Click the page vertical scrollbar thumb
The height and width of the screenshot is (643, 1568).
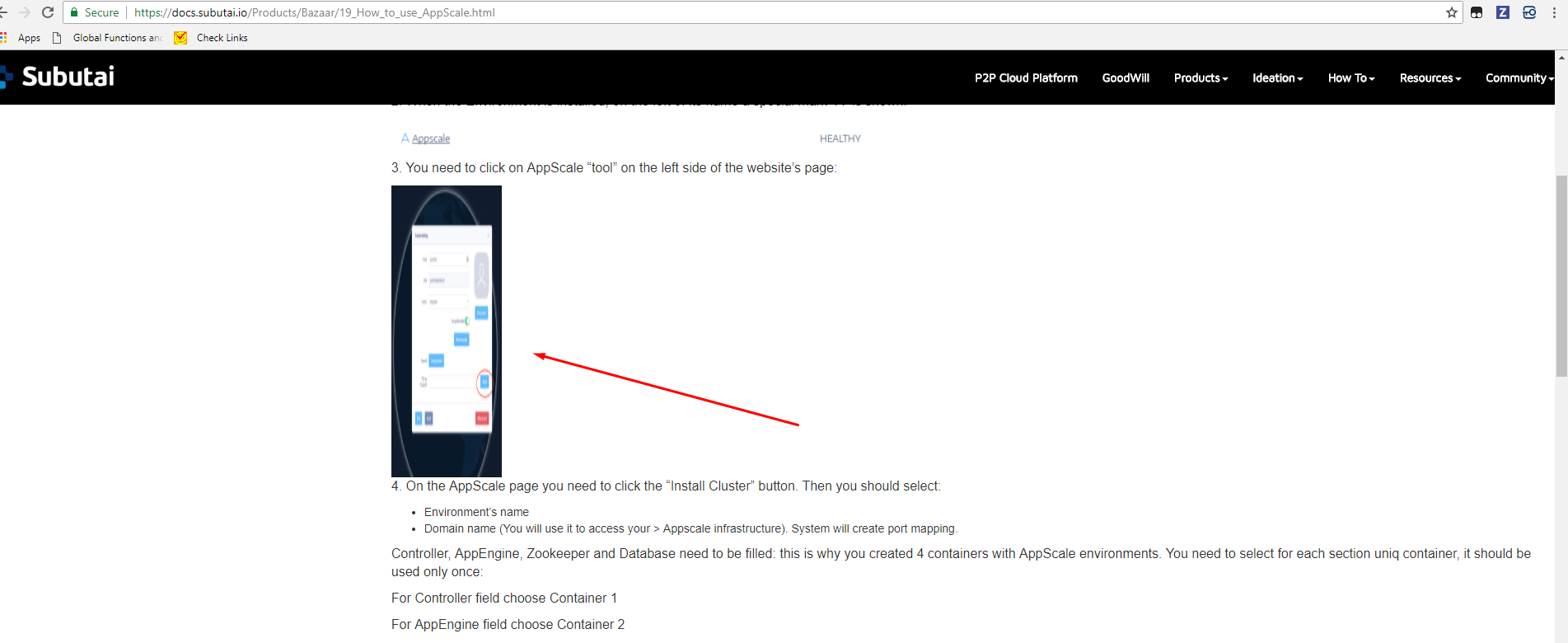coord(1561,276)
